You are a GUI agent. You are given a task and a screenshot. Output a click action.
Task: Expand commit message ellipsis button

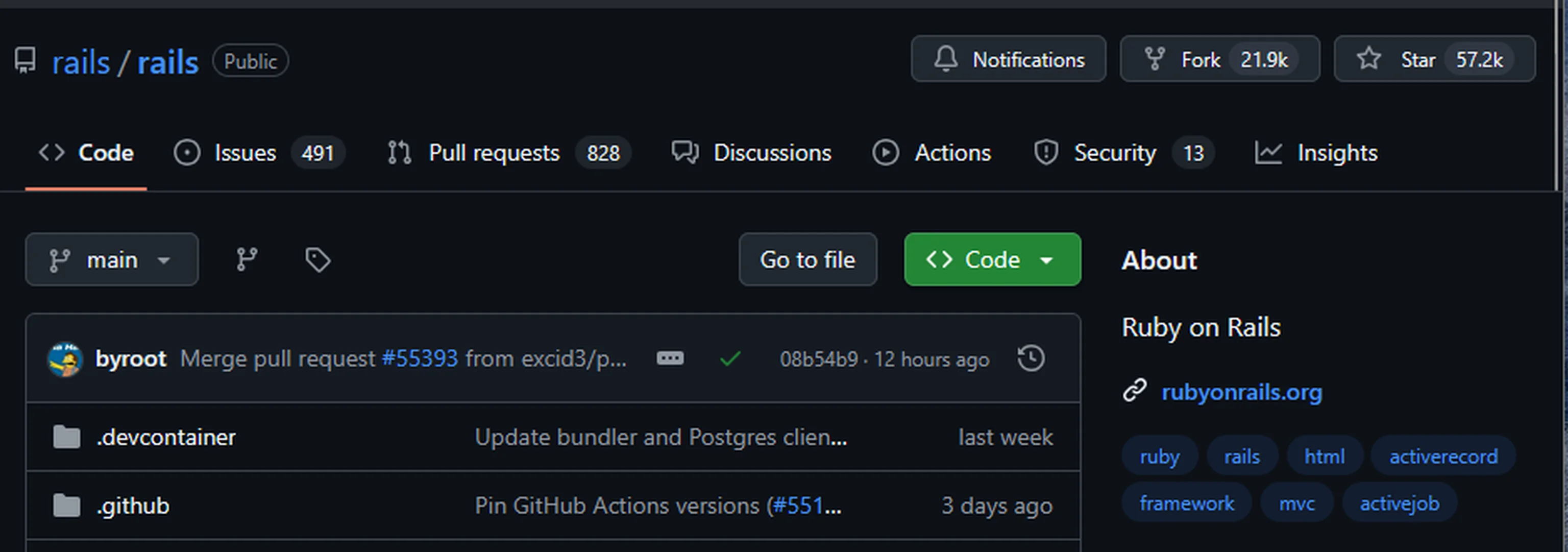click(670, 358)
